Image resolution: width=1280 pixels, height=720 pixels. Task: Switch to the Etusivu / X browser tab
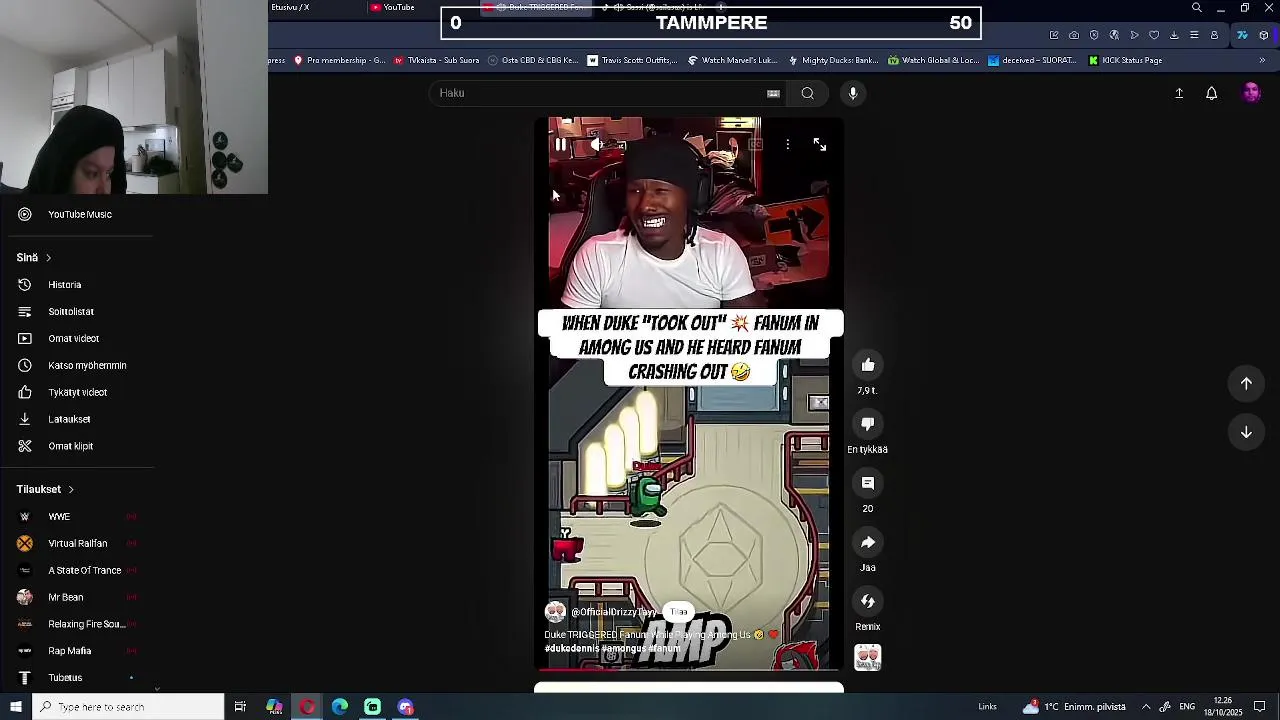[x=290, y=7]
